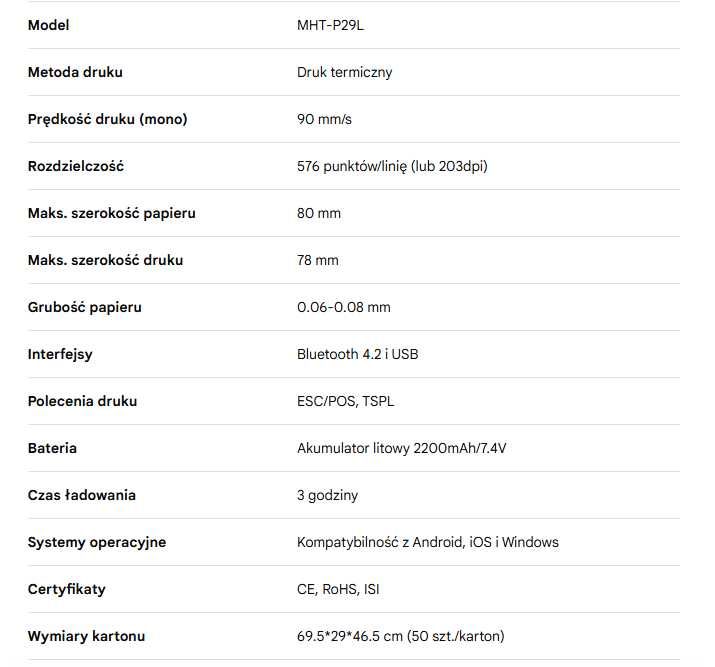Select the "0.06-0.08 mm" thickness value
Screen dimensions: 715x667
[x=343, y=307]
